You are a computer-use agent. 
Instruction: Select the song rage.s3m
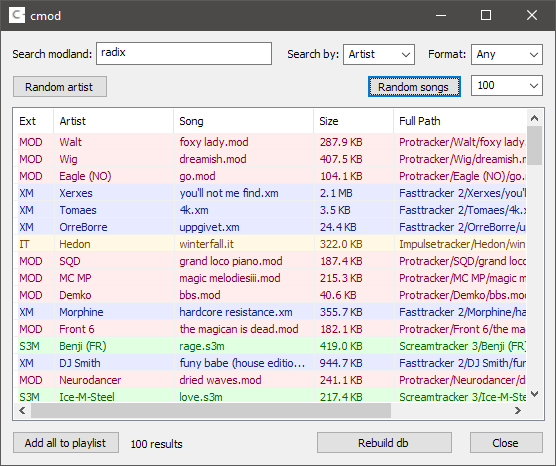point(202,346)
